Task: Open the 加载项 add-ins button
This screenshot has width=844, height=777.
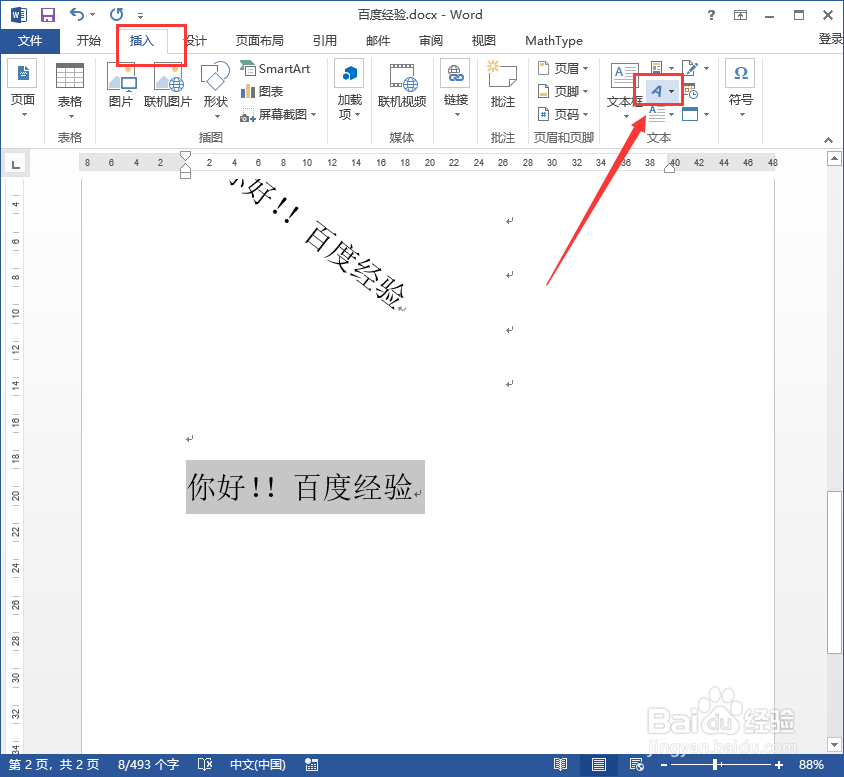Action: point(350,90)
